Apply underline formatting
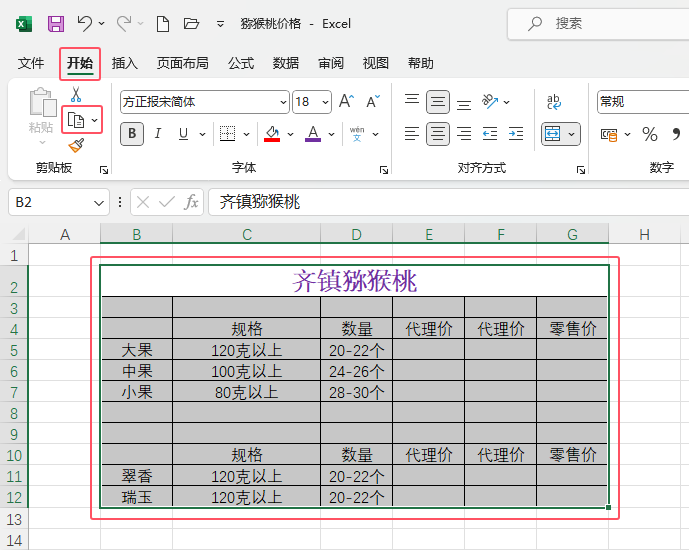The height and width of the screenshot is (550, 689). point(184,134)
